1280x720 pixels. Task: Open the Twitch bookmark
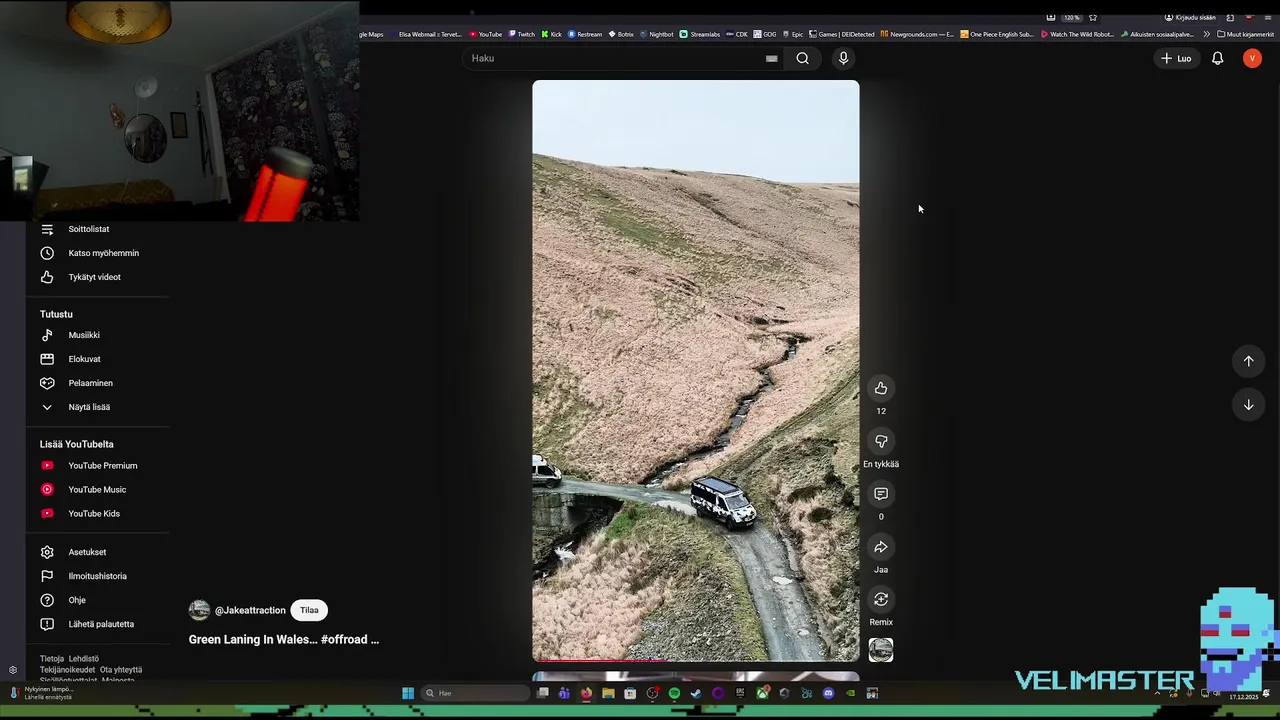(x=522, y=34)
